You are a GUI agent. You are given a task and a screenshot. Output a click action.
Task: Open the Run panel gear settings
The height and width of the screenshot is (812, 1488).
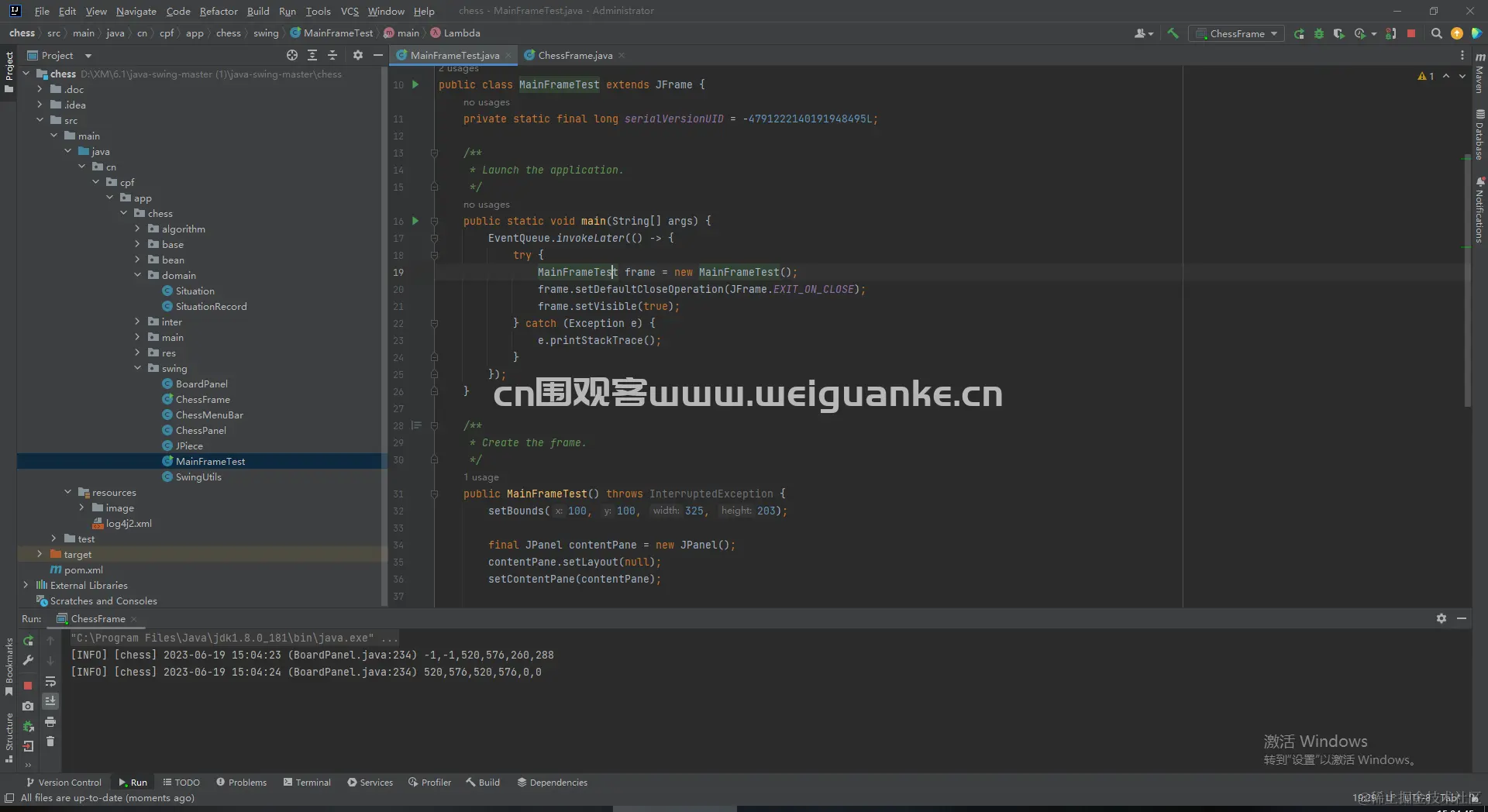point(1441,618)
